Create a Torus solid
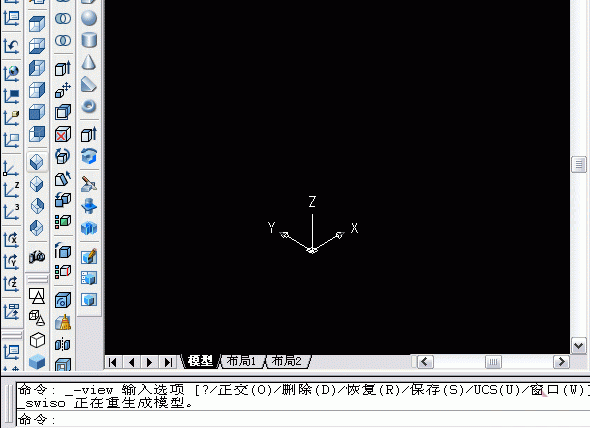The height and width of the screenshot is (428, 590). pyautogui.click(x=89, y=106)
